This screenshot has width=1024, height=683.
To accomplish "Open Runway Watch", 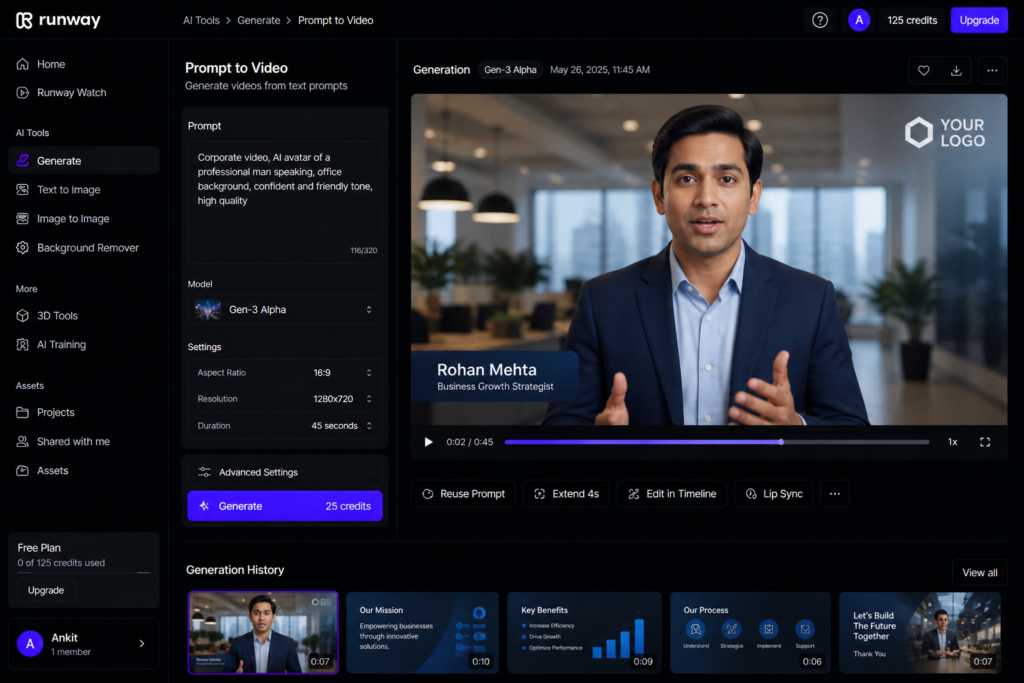I will click(84, 93).
